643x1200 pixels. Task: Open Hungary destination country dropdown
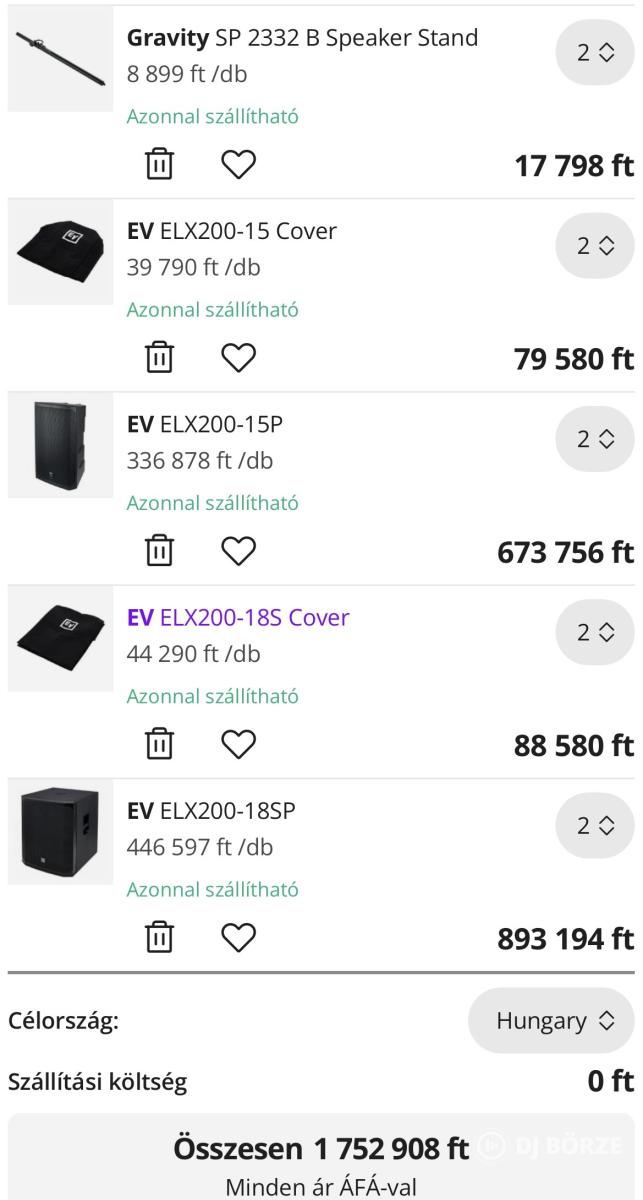(551, 1021)
